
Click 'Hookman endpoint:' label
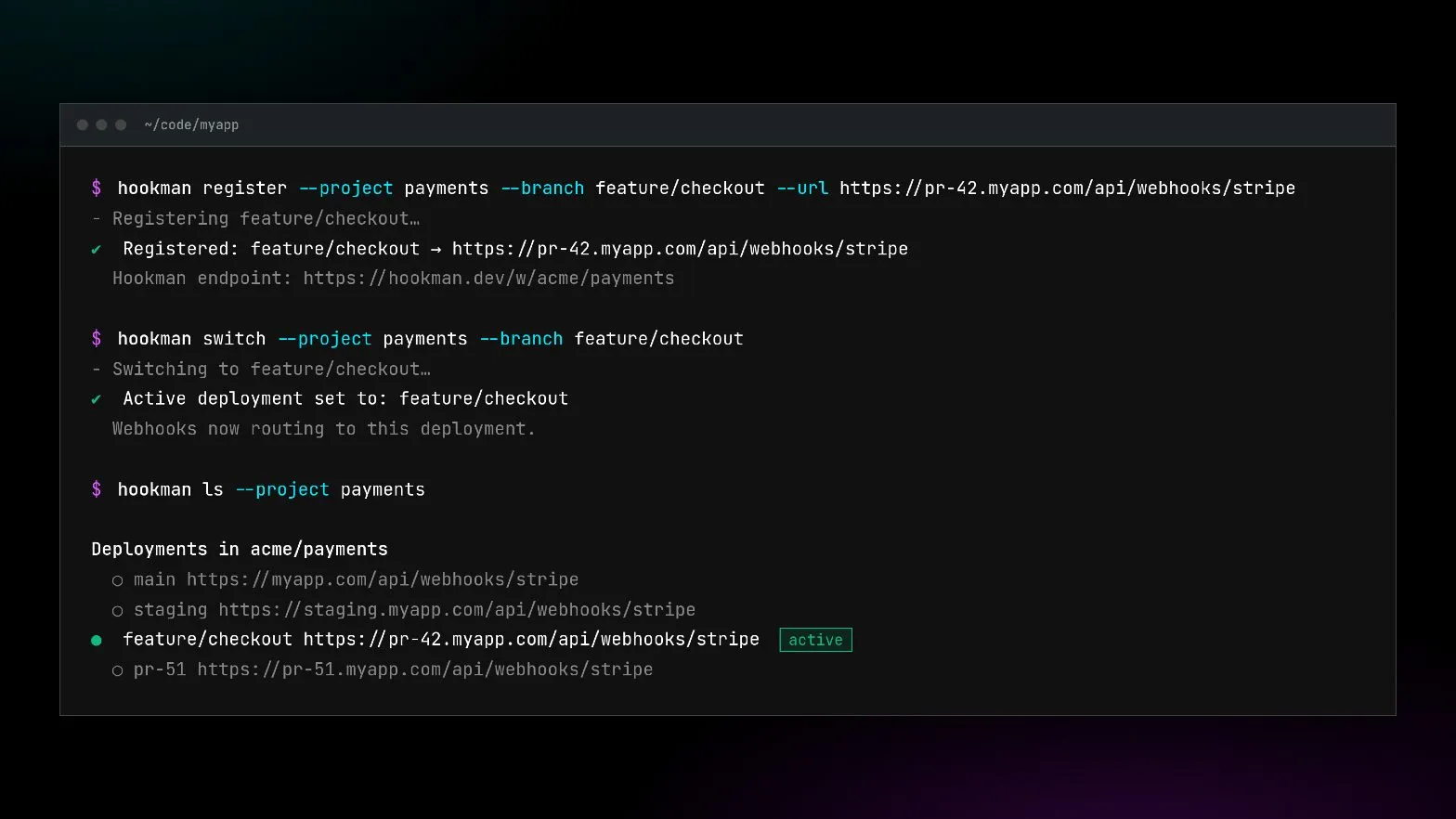click(202, 278)
